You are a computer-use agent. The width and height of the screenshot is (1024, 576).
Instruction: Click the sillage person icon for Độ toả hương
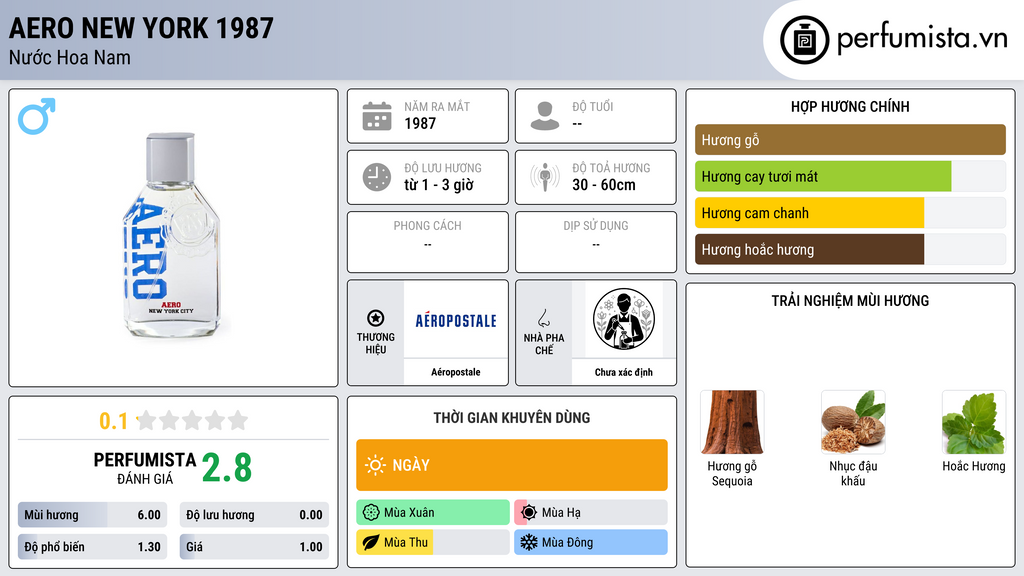545,177
